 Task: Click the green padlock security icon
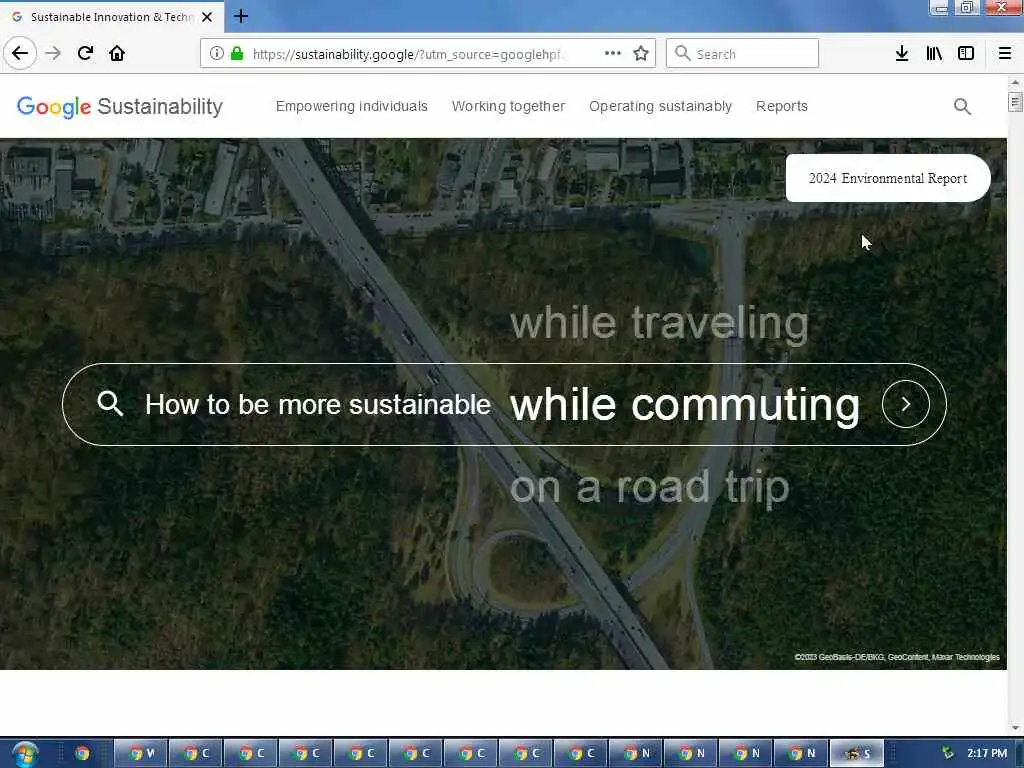click(x=236, y=54)
